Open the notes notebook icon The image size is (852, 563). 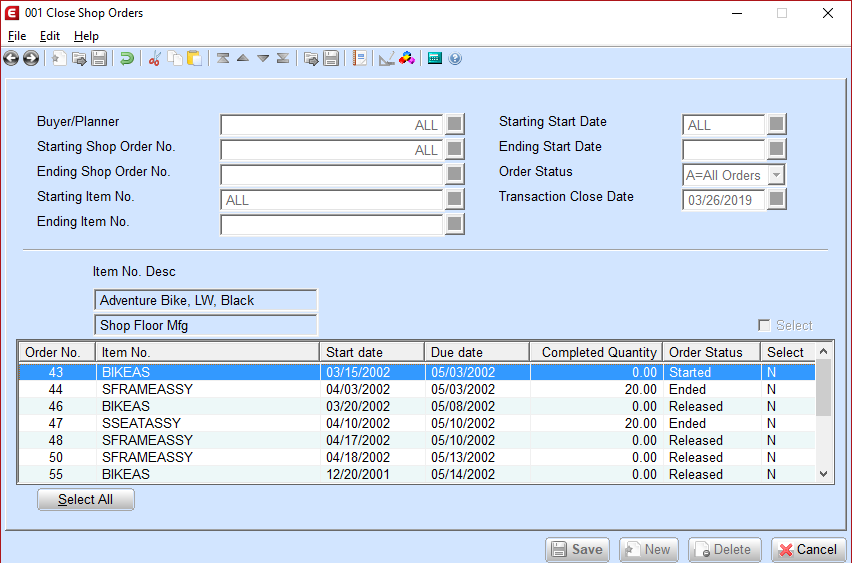[x=359, y=58]
